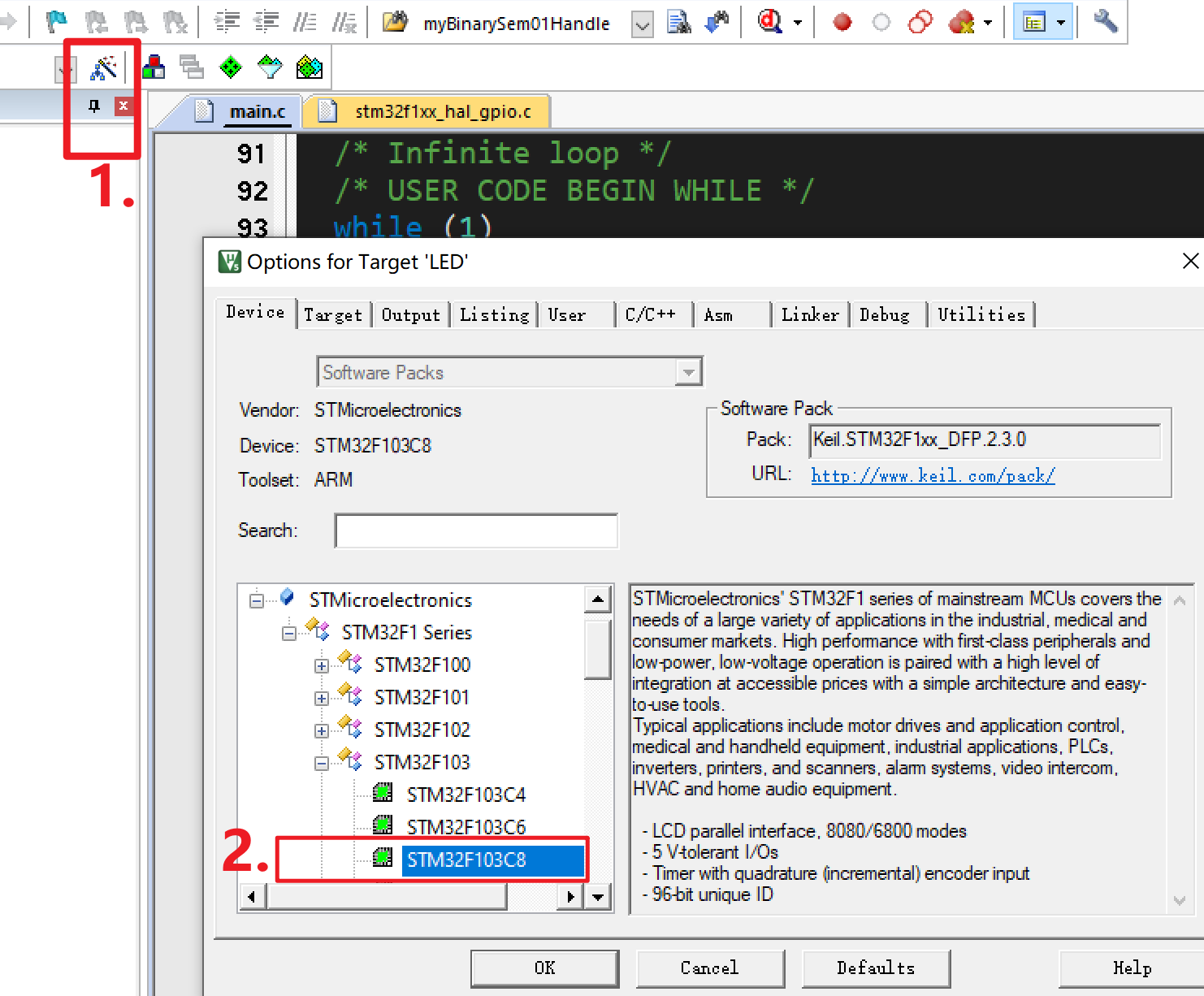
Task: Open the keil.com/pack URL link
Action: (933, 475)
